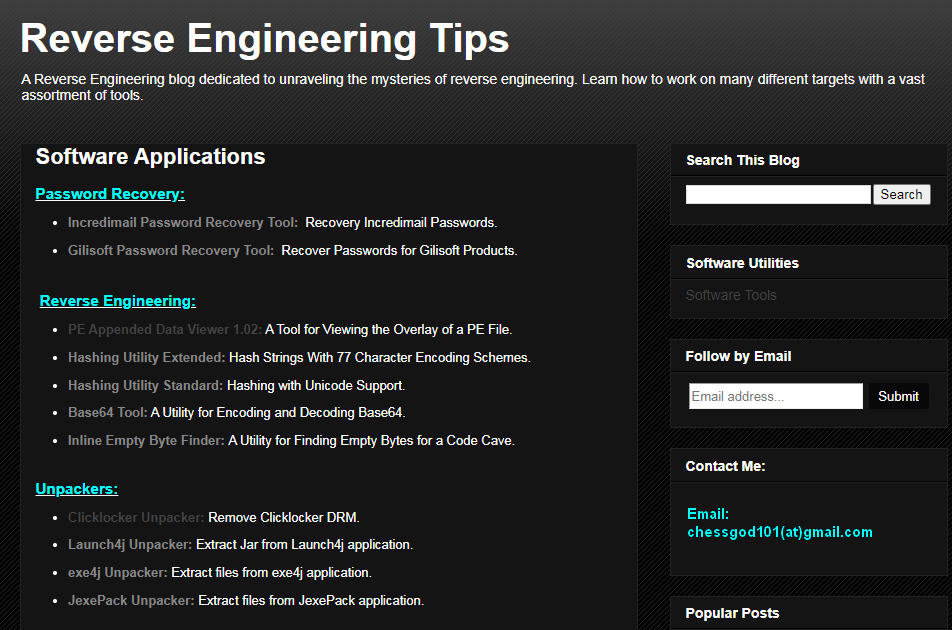The width and height of the screenshot is (952, 630).
Task: Open Hashing Utility Extended link
Action: (x=146, y=357)
